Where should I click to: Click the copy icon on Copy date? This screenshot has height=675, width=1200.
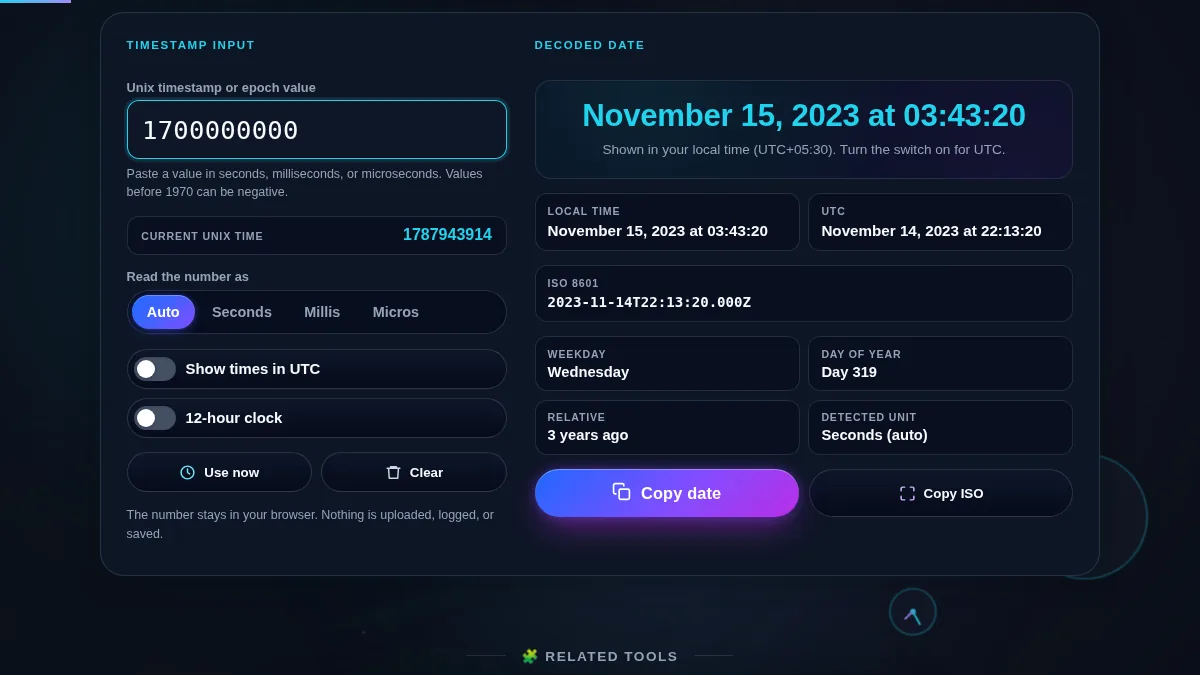tap(621, 492)
